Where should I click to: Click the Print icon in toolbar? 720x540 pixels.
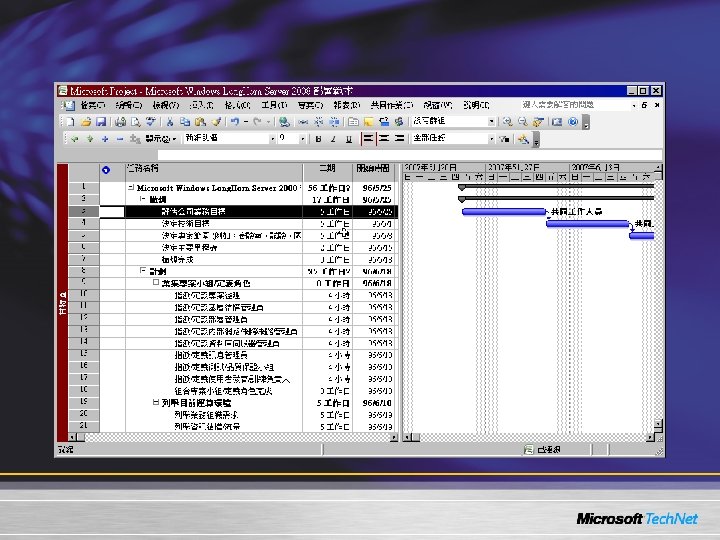pos(120,122)
